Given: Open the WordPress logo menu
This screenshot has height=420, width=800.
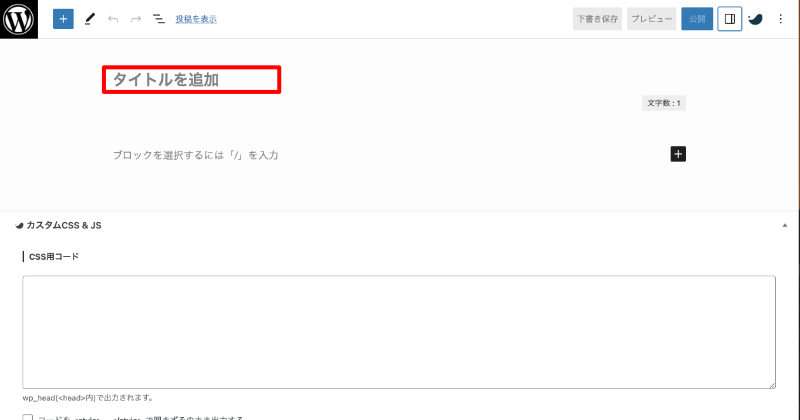Looking at the screenshot, I should click(19, 19).
